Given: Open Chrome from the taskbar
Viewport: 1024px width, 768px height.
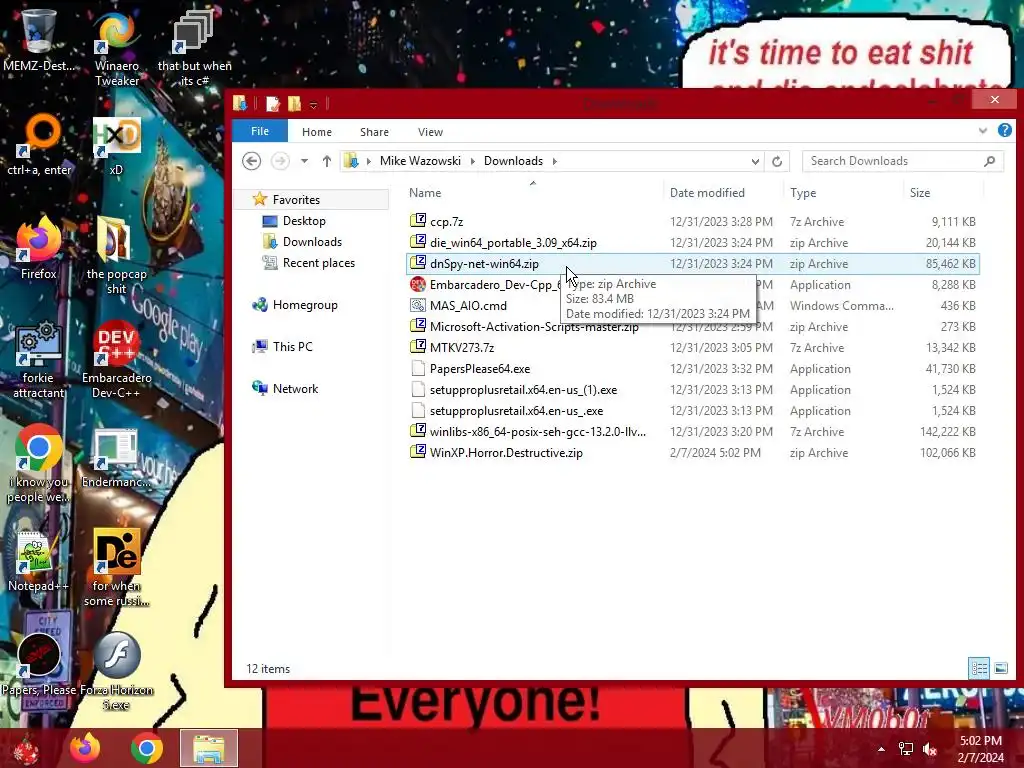Looking at the screenshot, I should tap(146, 748).
